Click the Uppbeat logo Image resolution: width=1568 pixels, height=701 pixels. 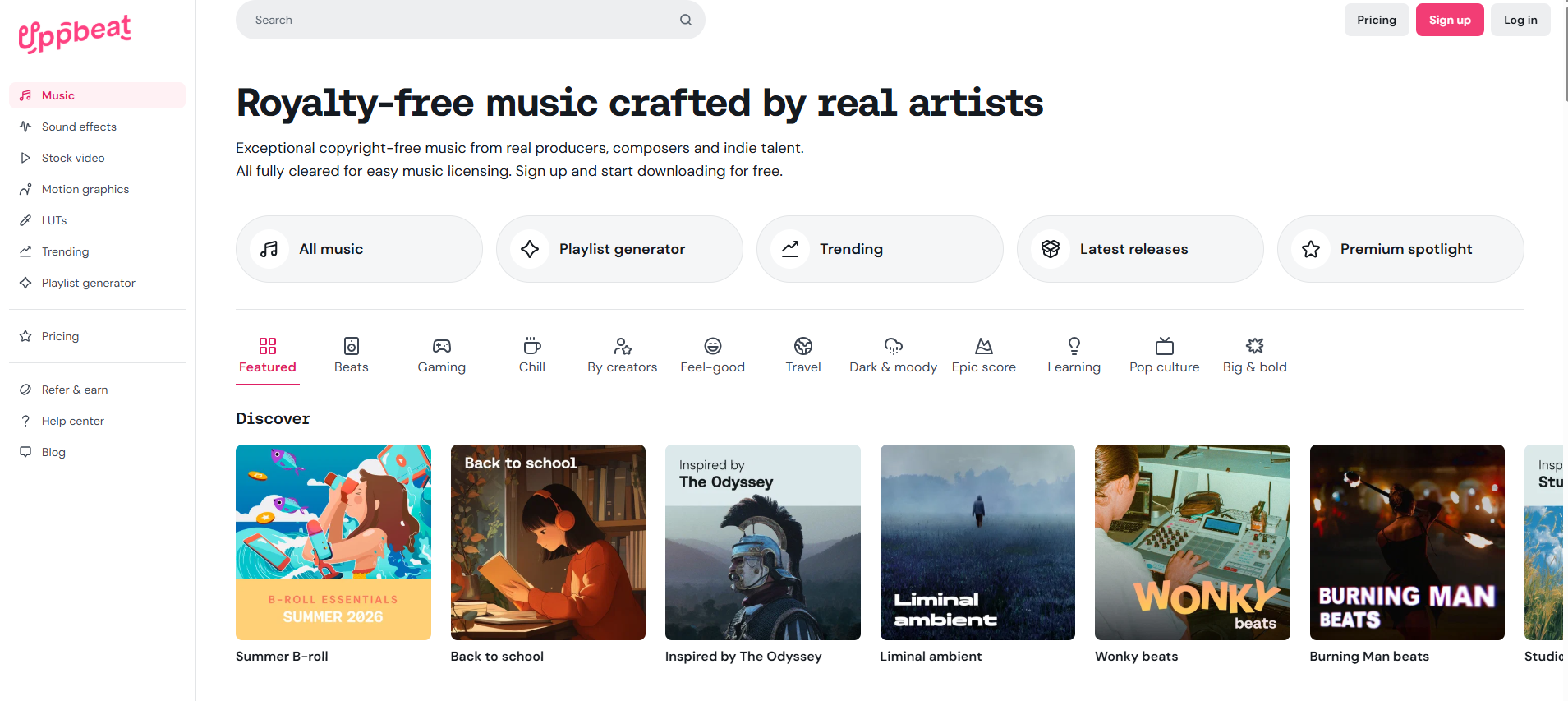click(75, 34)
